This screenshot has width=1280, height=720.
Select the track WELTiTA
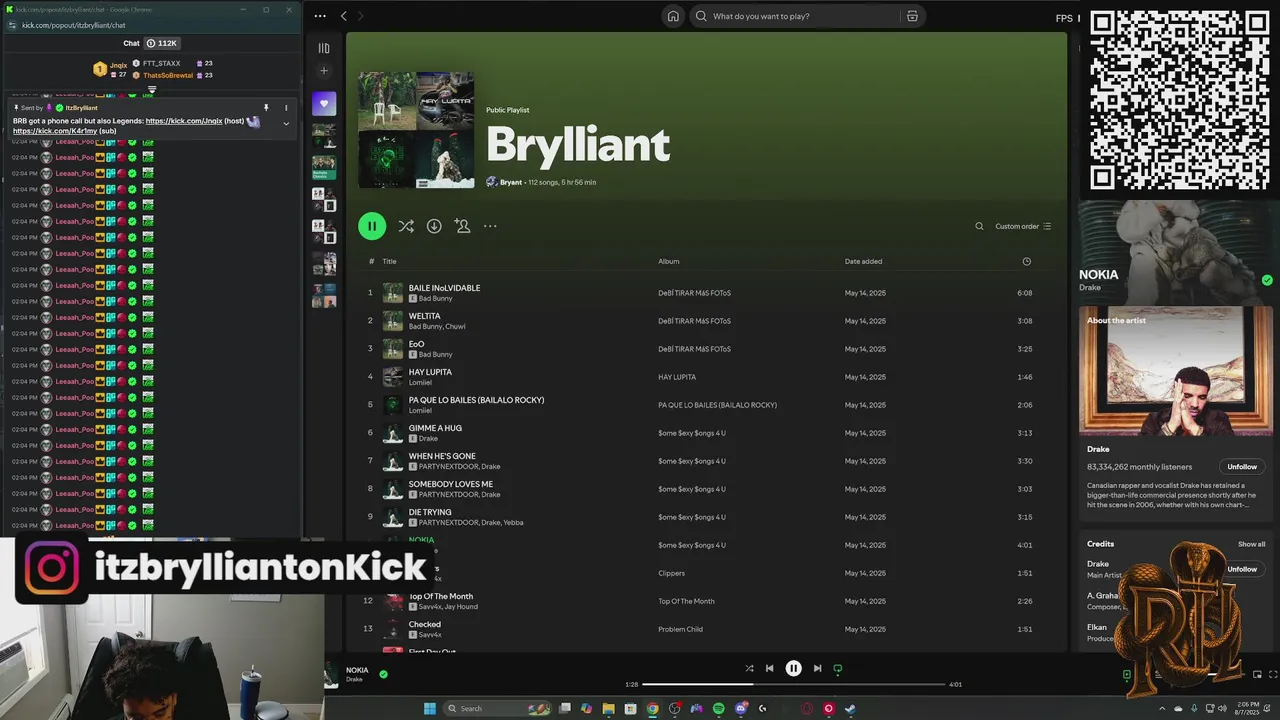tap(424, 316)
